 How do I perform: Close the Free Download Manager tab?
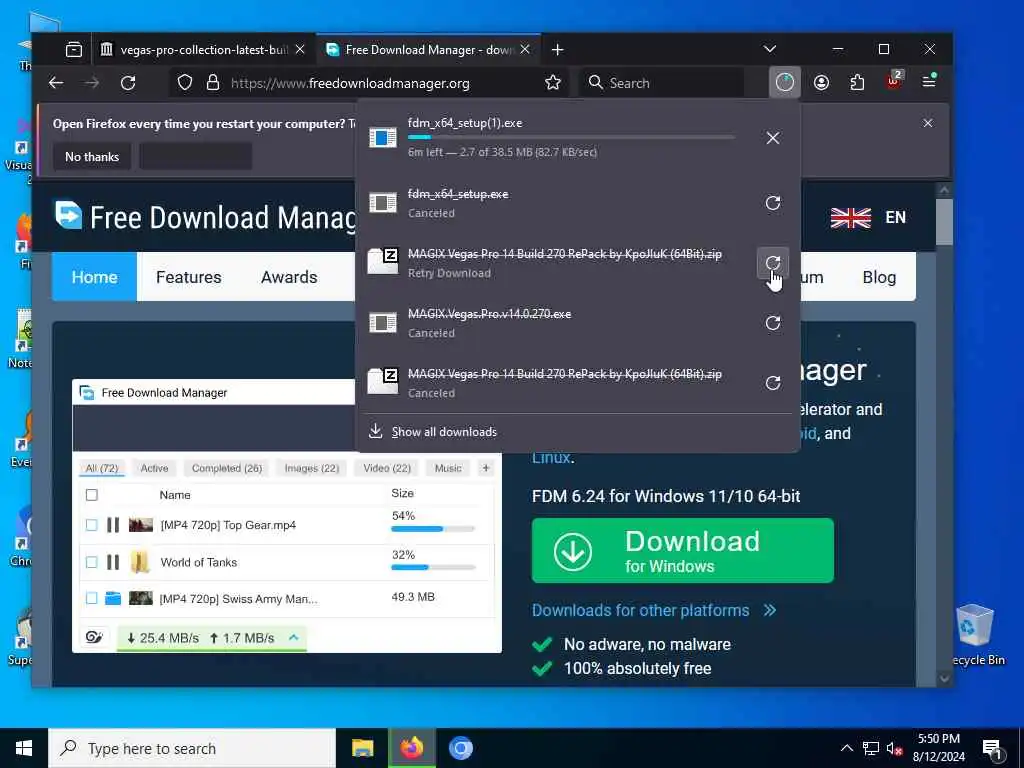click(x=524, y=50)
